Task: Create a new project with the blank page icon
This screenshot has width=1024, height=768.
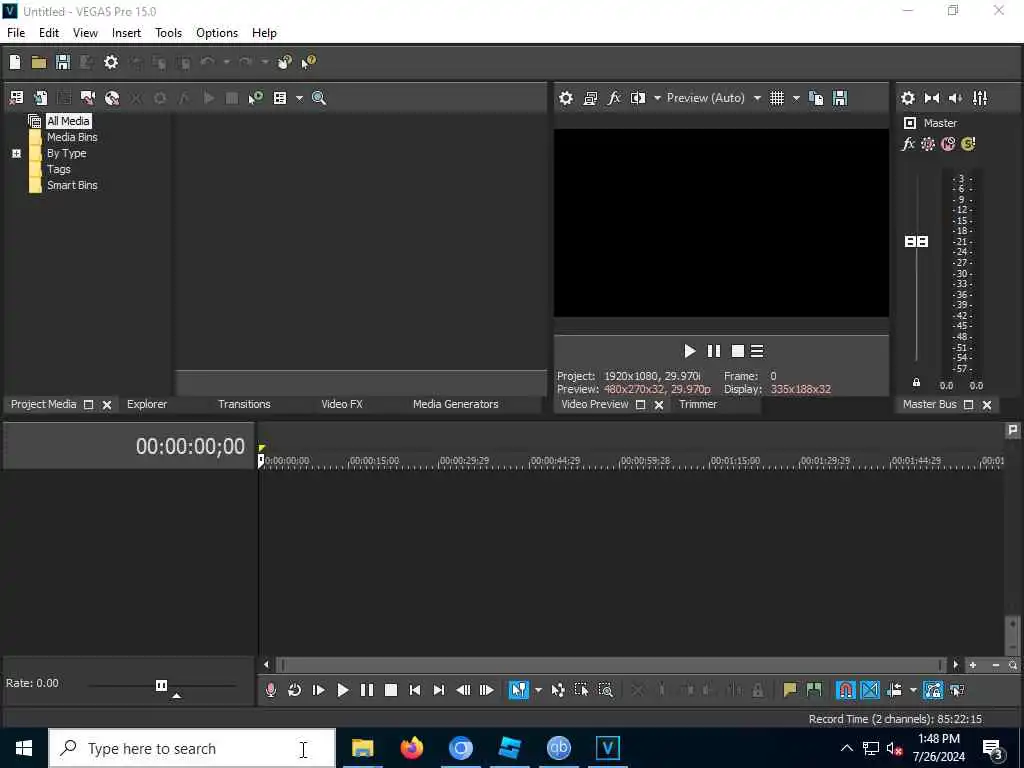Action: 15,62
